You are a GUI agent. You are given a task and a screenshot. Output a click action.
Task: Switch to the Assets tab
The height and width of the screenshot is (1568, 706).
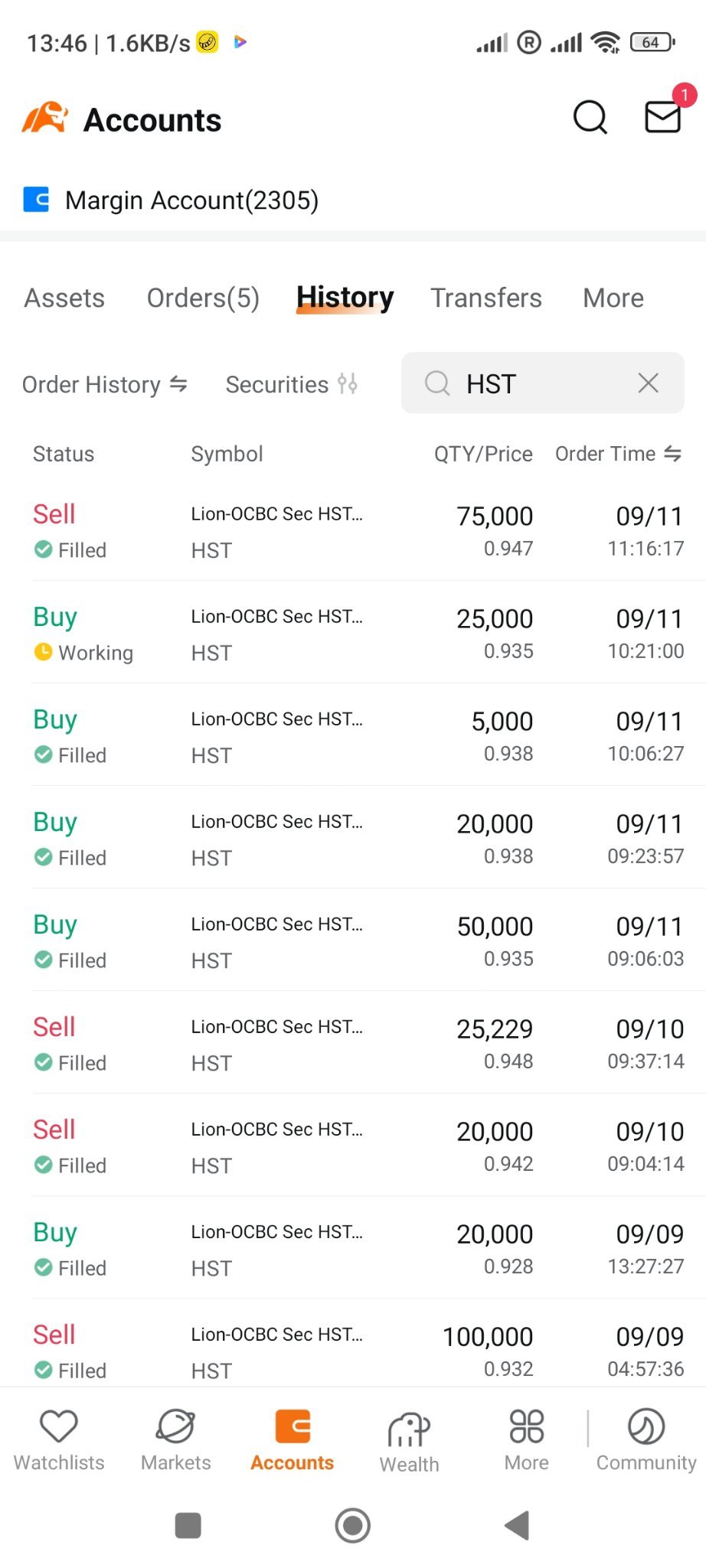pos(64,298)
